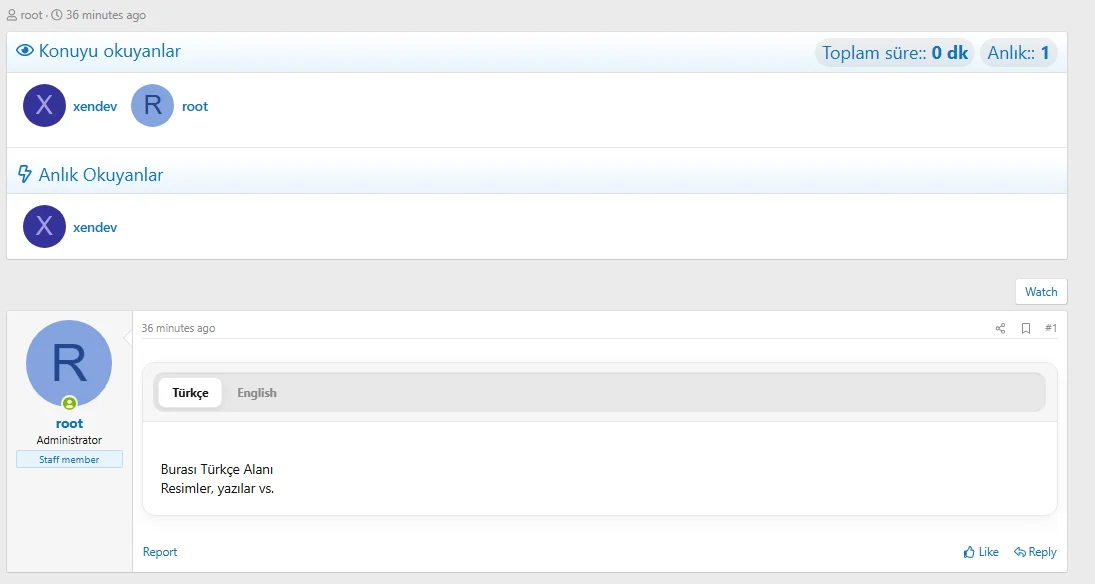The height and width of the screenshot is (584, 1095).
Task: Bookmark the post with the bookmark icon
Action: (x=1026, y=328)
